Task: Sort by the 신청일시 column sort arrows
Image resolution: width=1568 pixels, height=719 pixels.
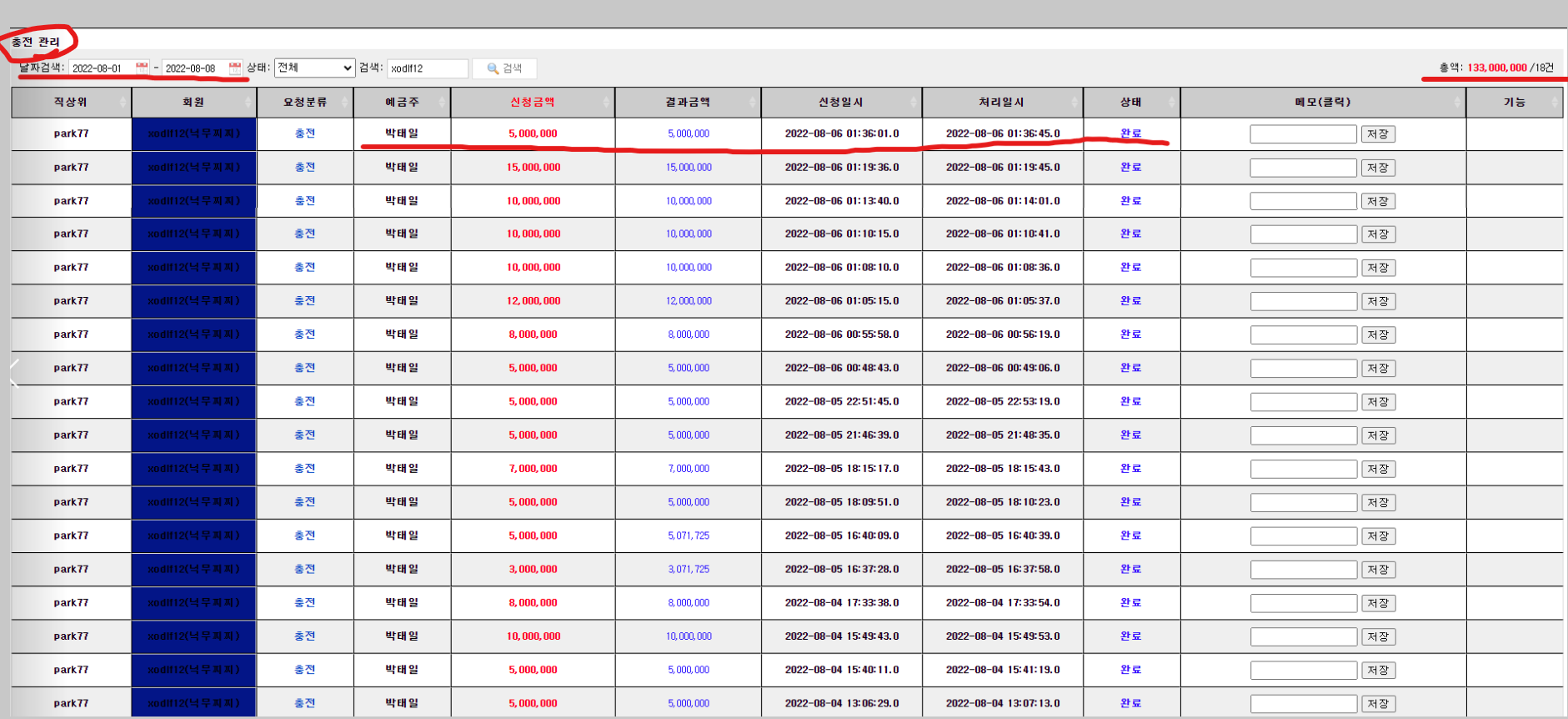Action: pyautogui.click(x=914, y=102)
